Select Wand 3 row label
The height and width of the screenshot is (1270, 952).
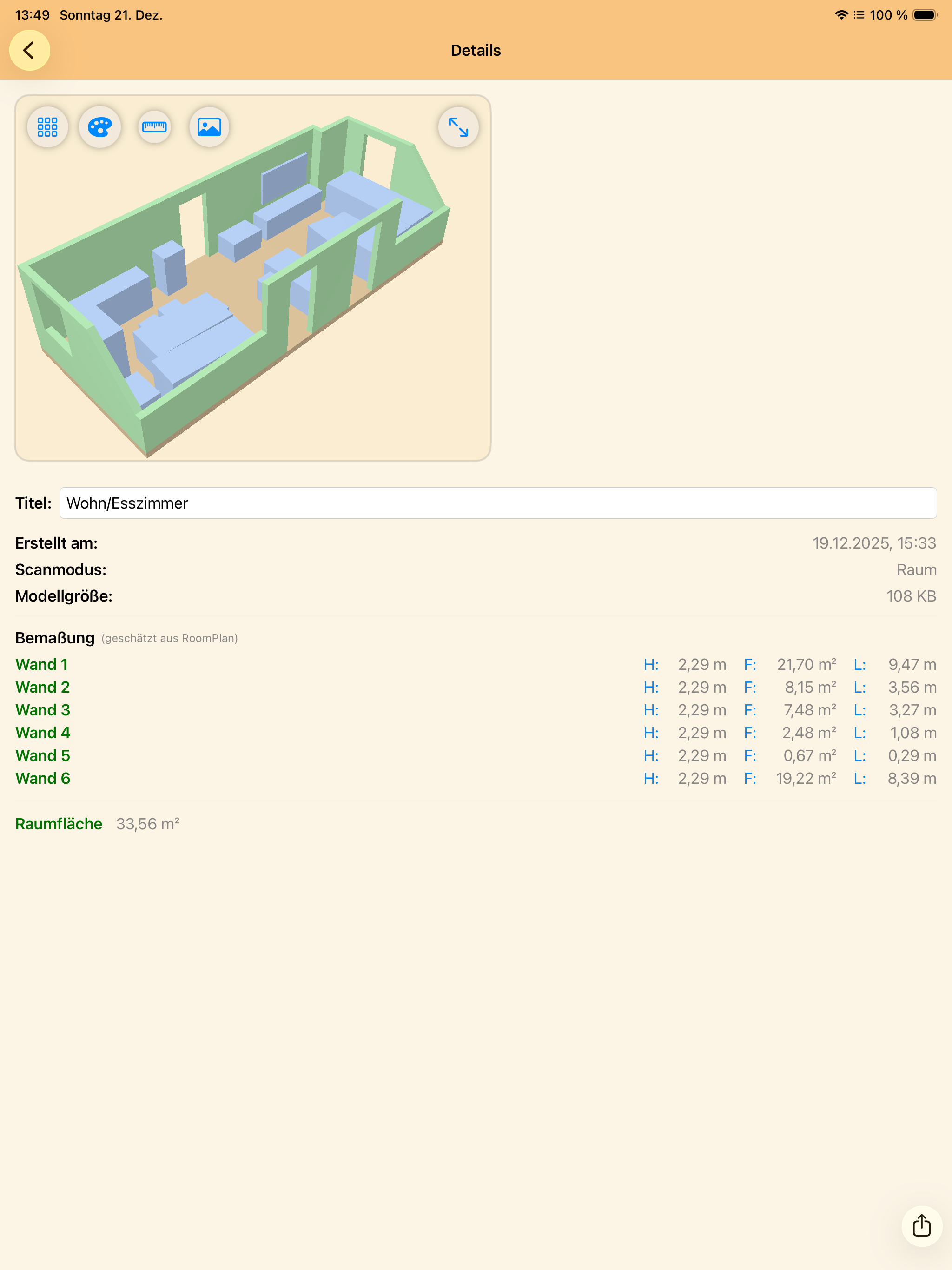point(42,710)
